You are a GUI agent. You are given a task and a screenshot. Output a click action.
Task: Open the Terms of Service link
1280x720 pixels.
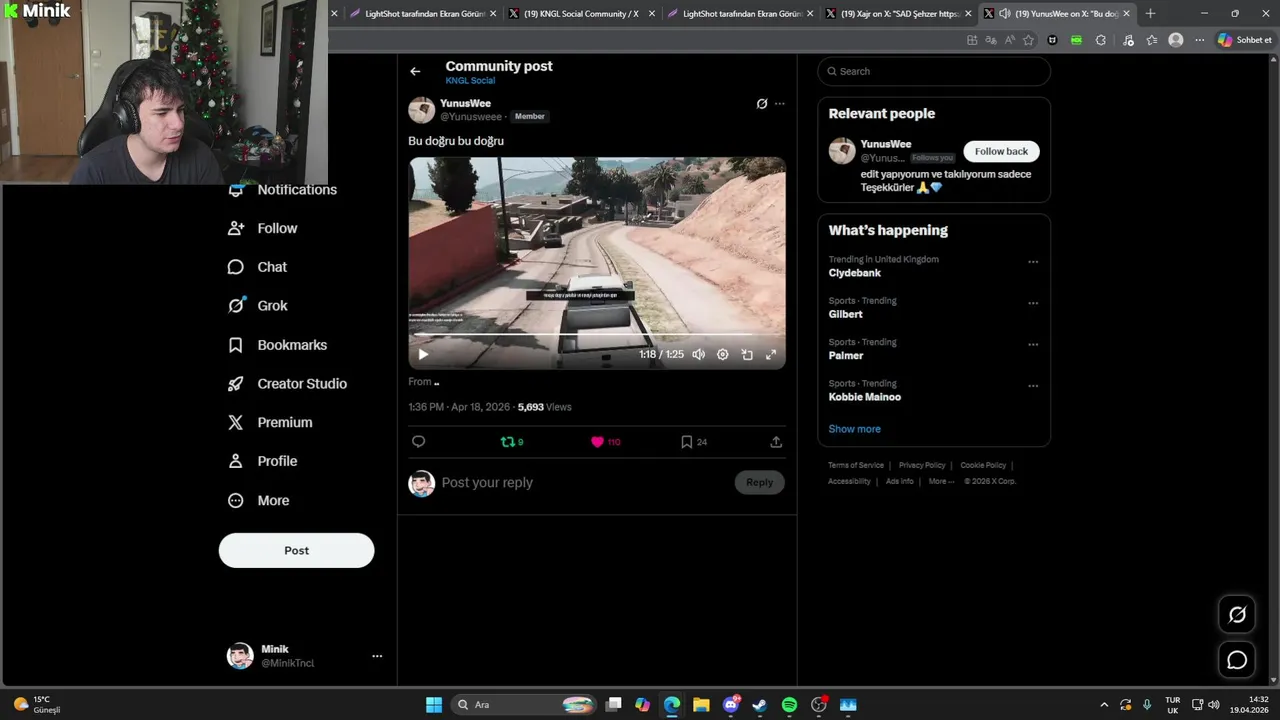(x=856, y=465)
